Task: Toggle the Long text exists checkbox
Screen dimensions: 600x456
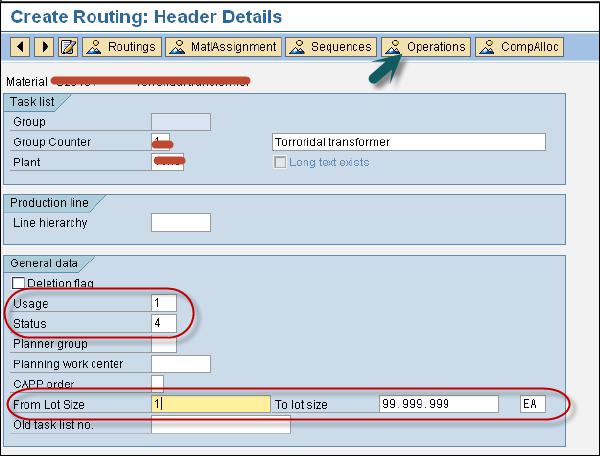Action: (x=280, y=162)
